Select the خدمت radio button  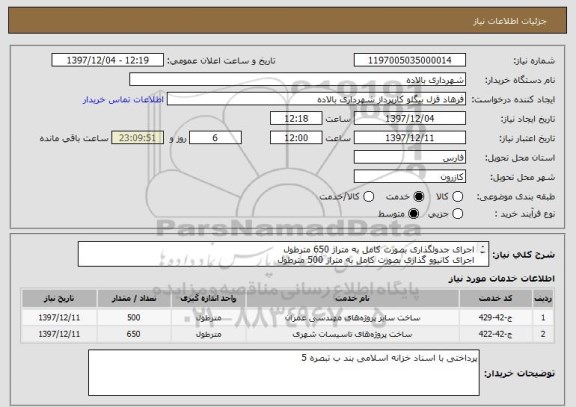coord(419,197)
